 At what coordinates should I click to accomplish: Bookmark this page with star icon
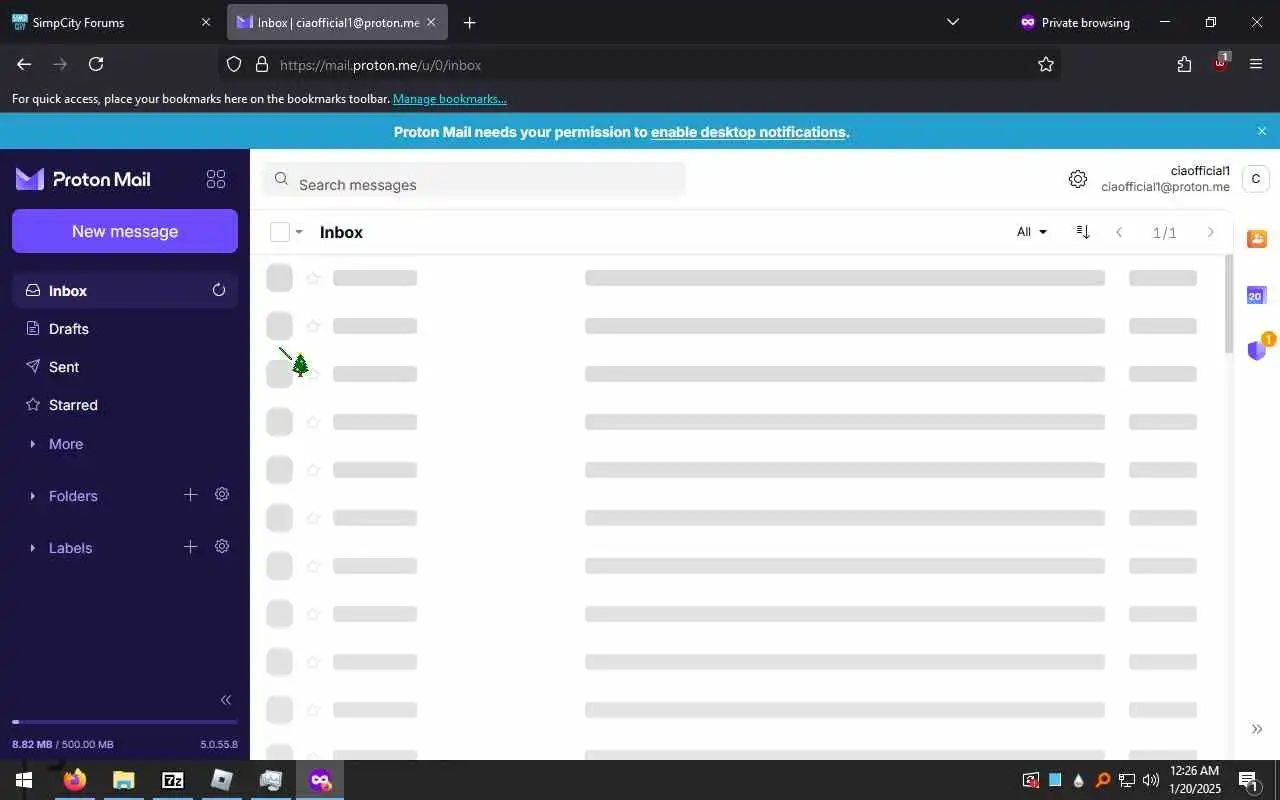1046,64
